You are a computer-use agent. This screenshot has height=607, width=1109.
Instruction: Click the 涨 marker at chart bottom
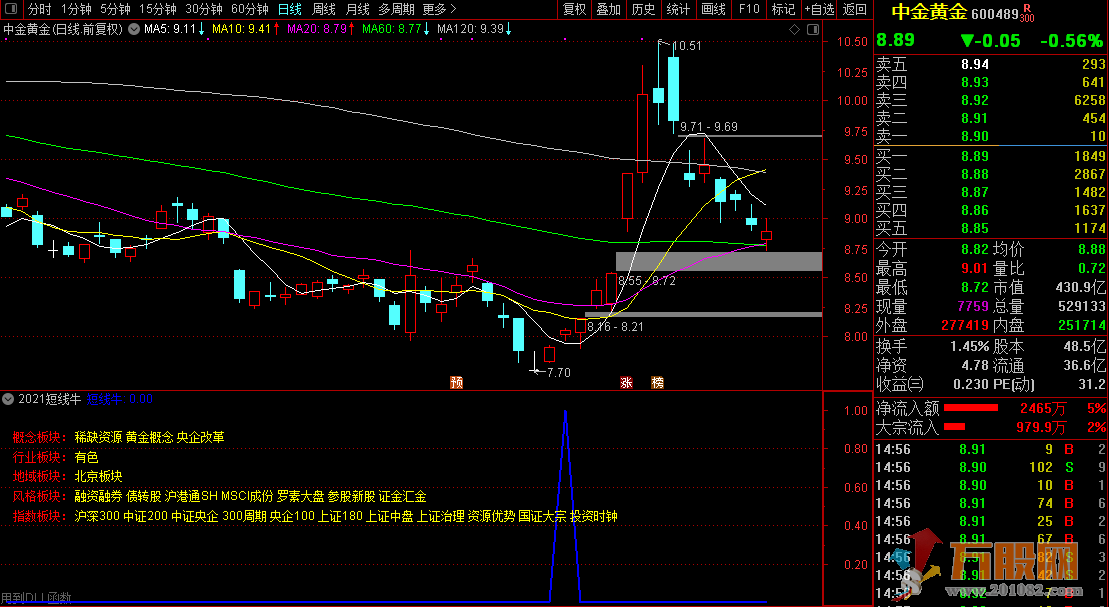click(627, 382)
